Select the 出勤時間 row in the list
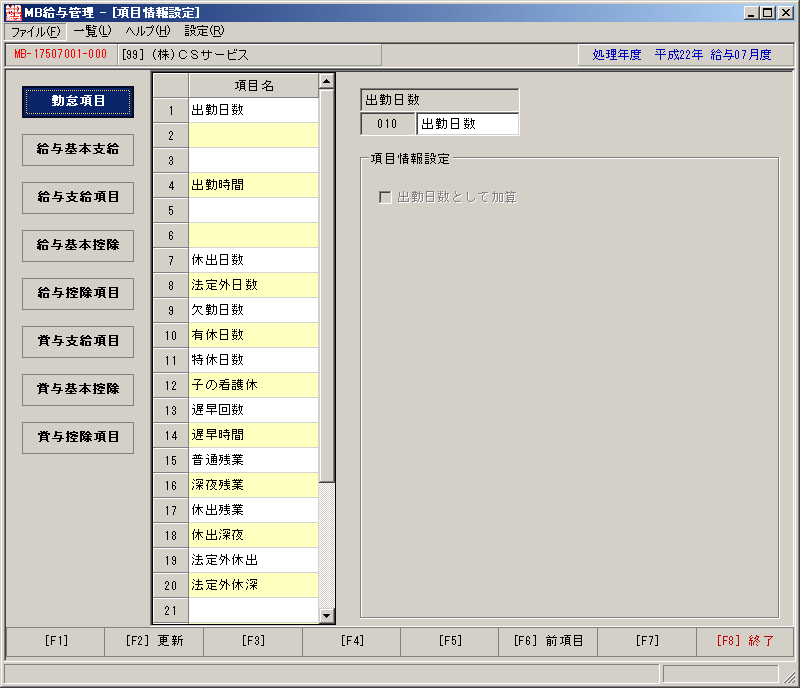Screen dimensions: 800x688 pos(254,185)
